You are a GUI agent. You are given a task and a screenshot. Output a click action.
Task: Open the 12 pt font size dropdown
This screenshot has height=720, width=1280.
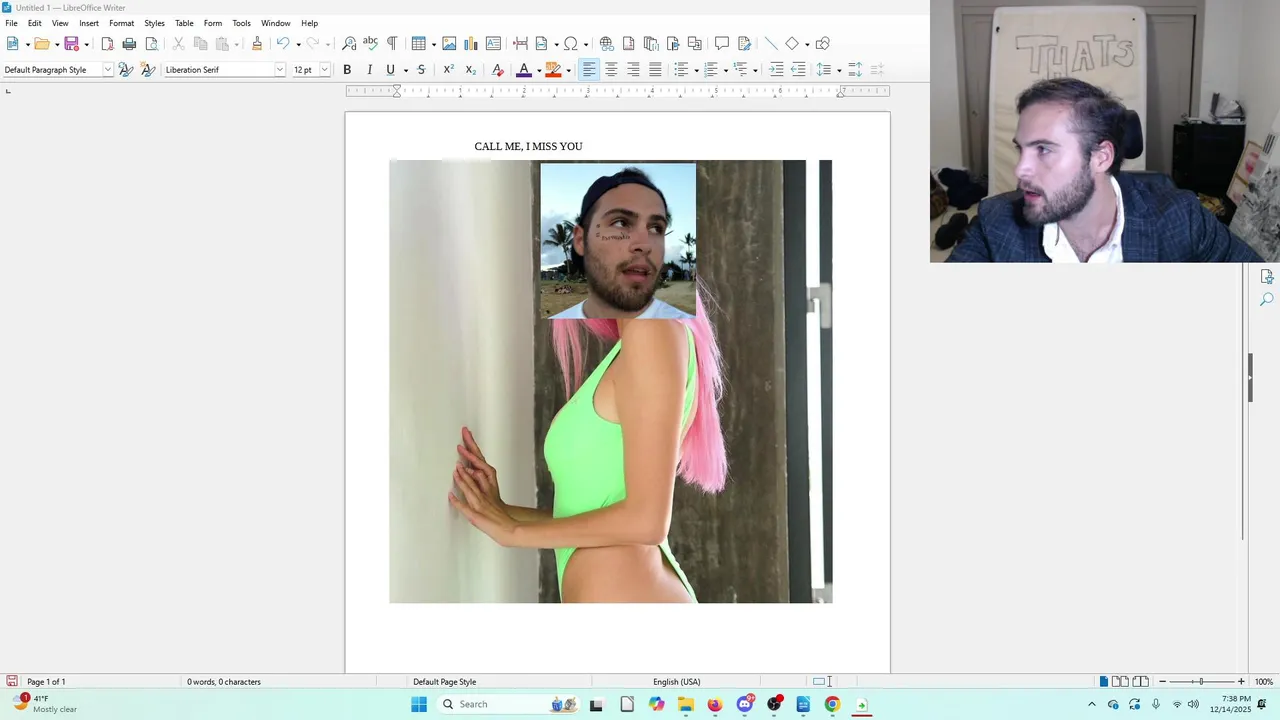click(324, 69)
